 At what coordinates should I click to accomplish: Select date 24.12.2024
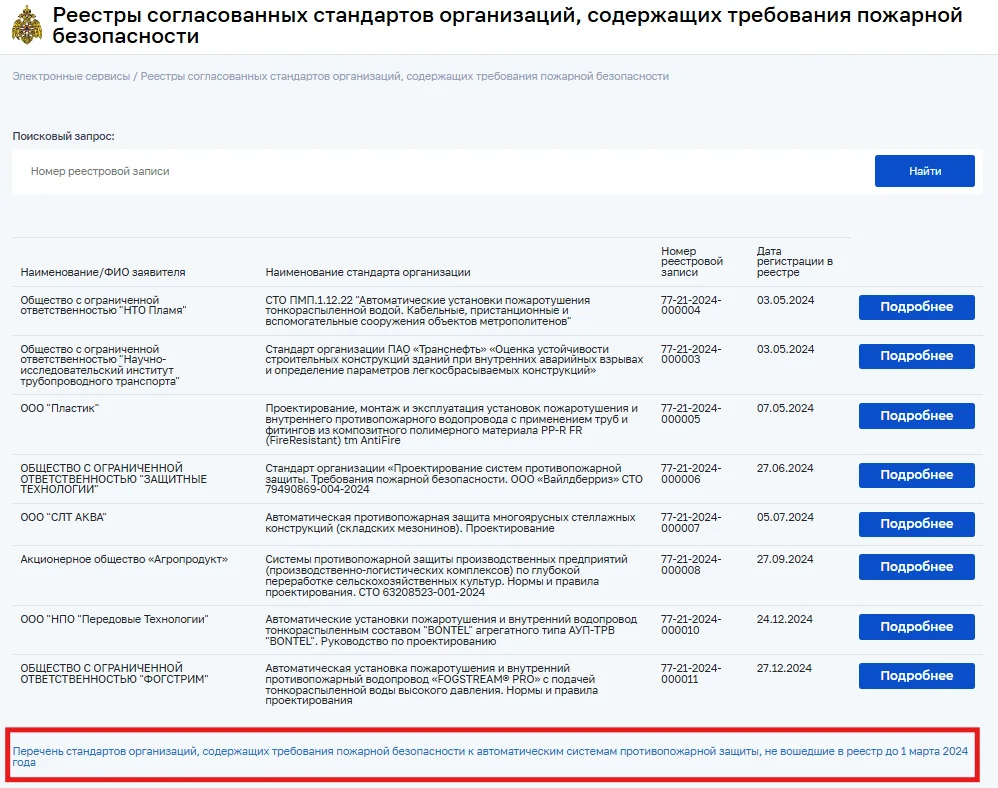click(x=784, y=619)
